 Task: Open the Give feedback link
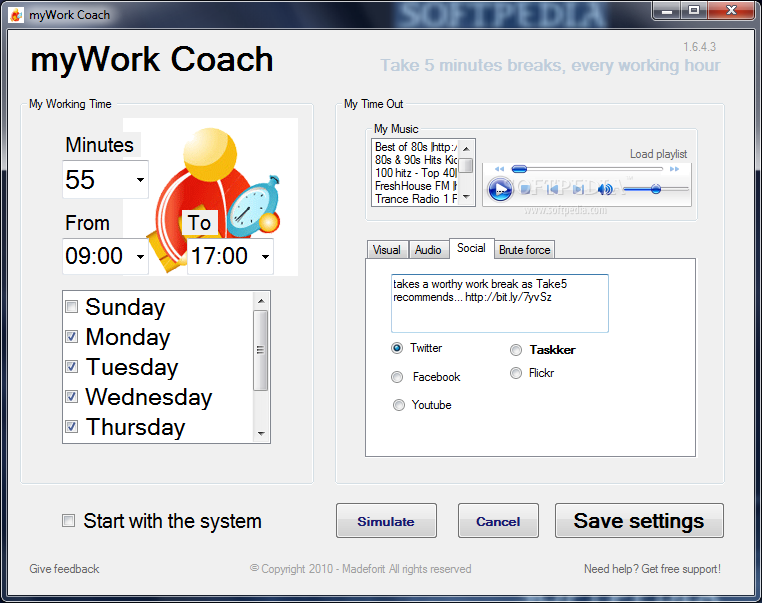(x=64, y=569)
